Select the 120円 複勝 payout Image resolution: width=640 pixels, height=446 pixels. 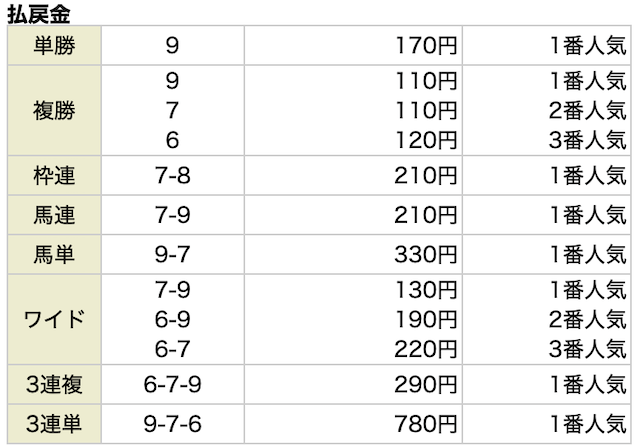[427, 141]
